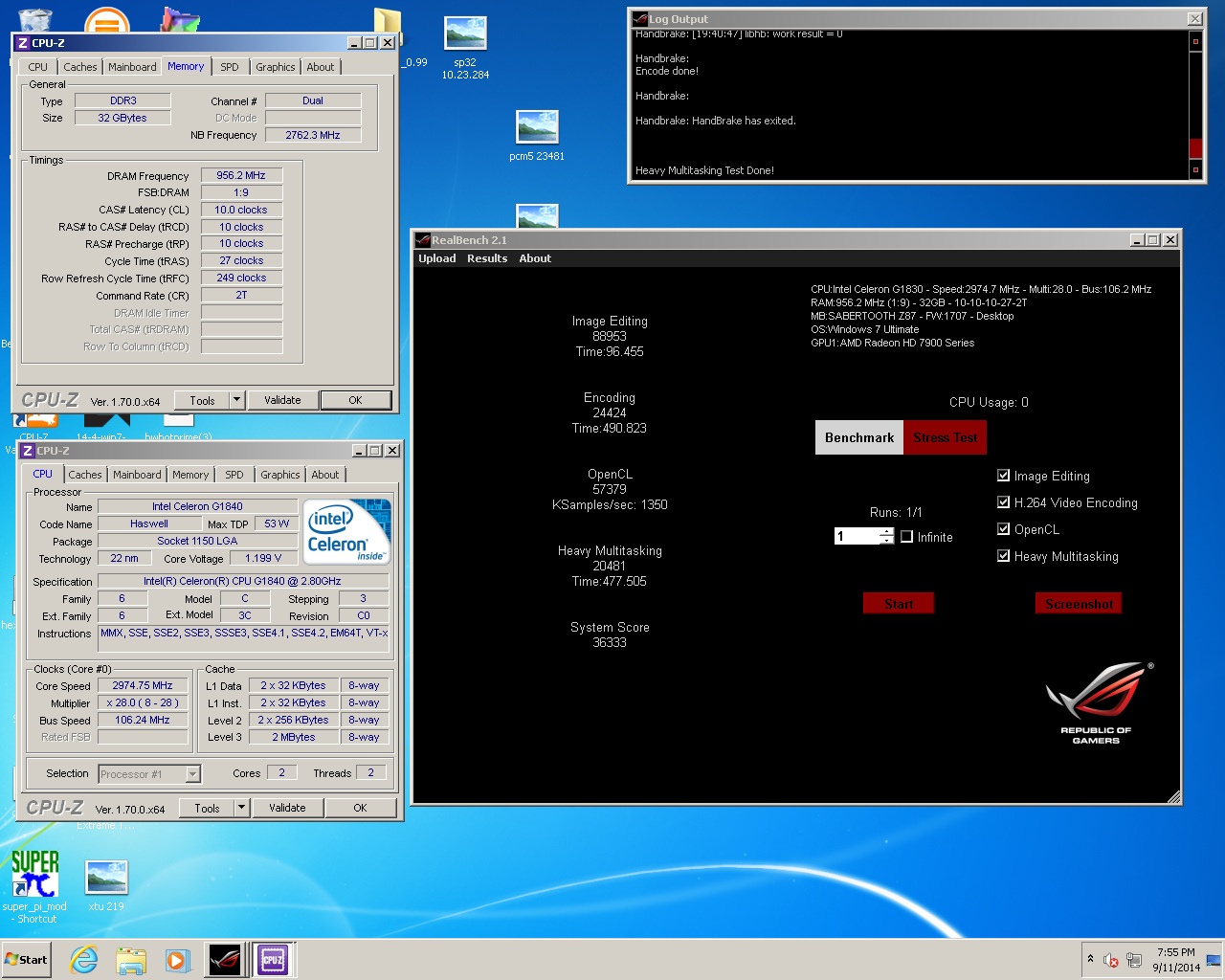Viewport: 1225px width, 980px height.
Task: Open Windows Explorer from the taskbar
Action: (x=131, y=960)
